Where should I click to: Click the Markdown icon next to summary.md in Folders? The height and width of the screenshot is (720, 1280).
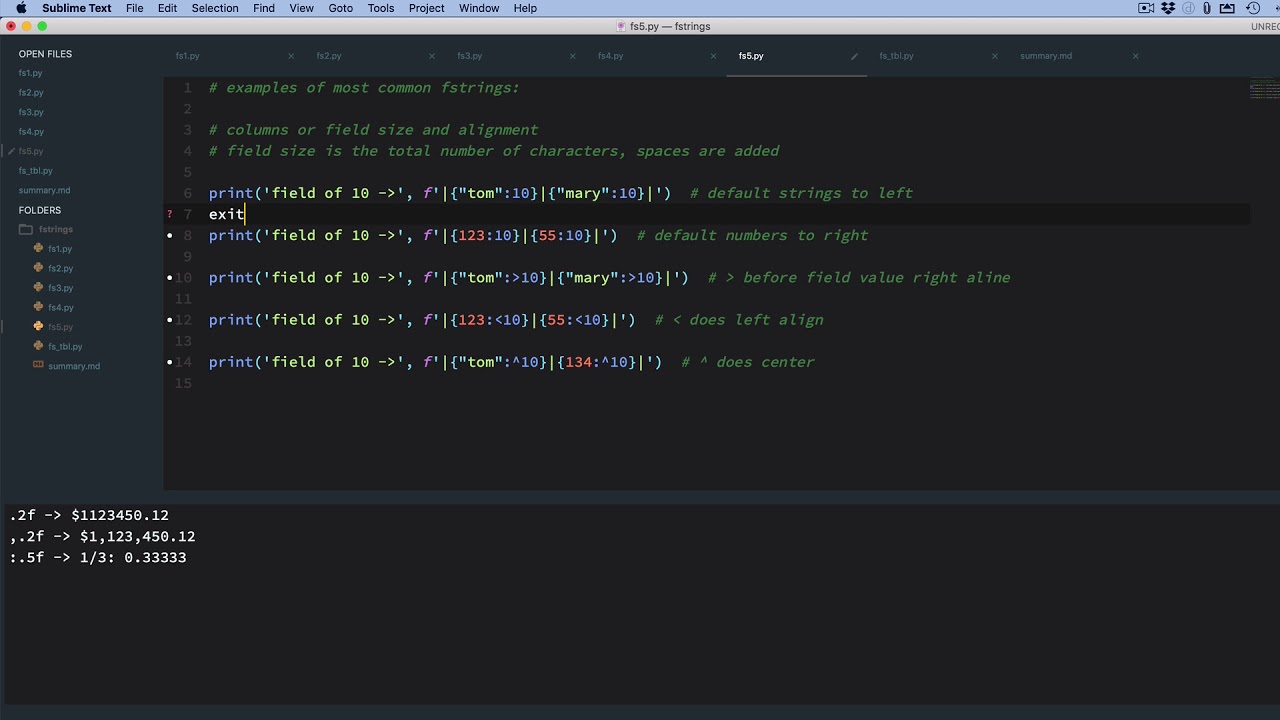tap(38, 366)
